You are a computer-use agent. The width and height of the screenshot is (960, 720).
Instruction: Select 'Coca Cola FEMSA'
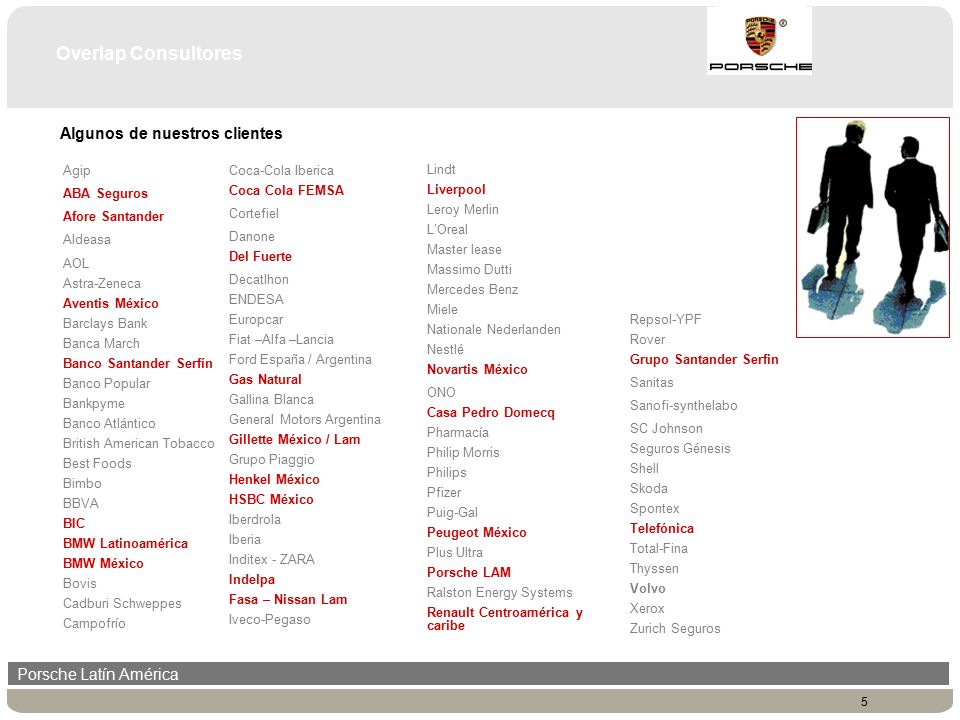pyautogui.click(x=287, y=190)
